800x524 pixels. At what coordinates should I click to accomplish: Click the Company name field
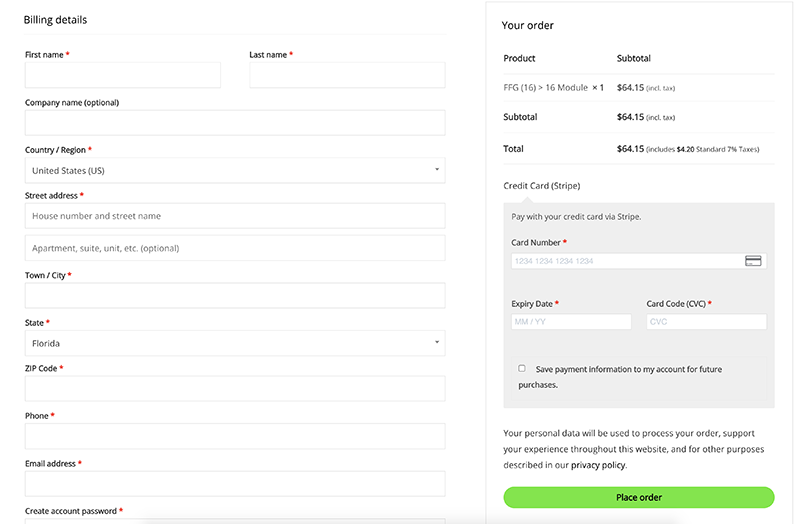tap(235, 123)
